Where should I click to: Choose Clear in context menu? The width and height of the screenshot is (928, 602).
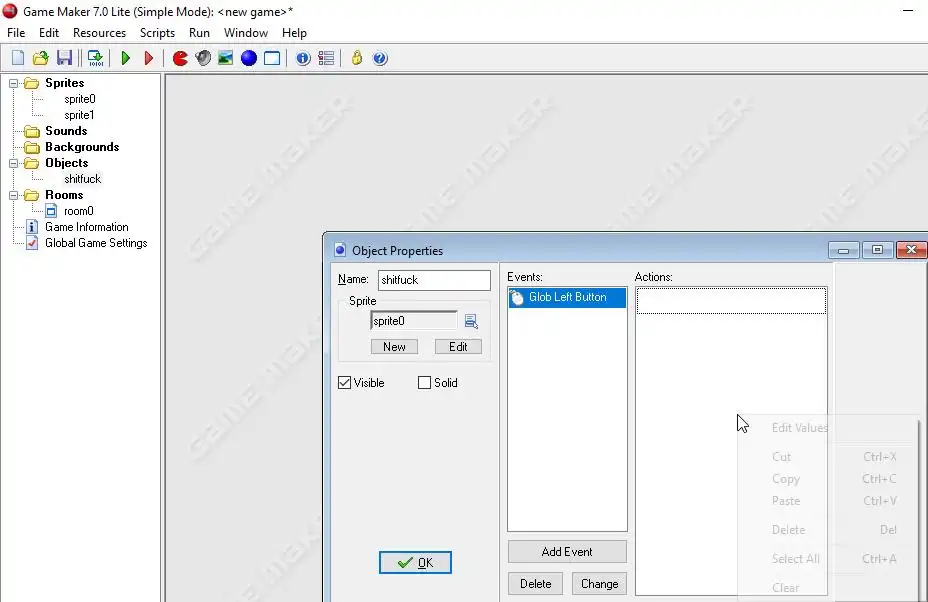pos(829,588)
